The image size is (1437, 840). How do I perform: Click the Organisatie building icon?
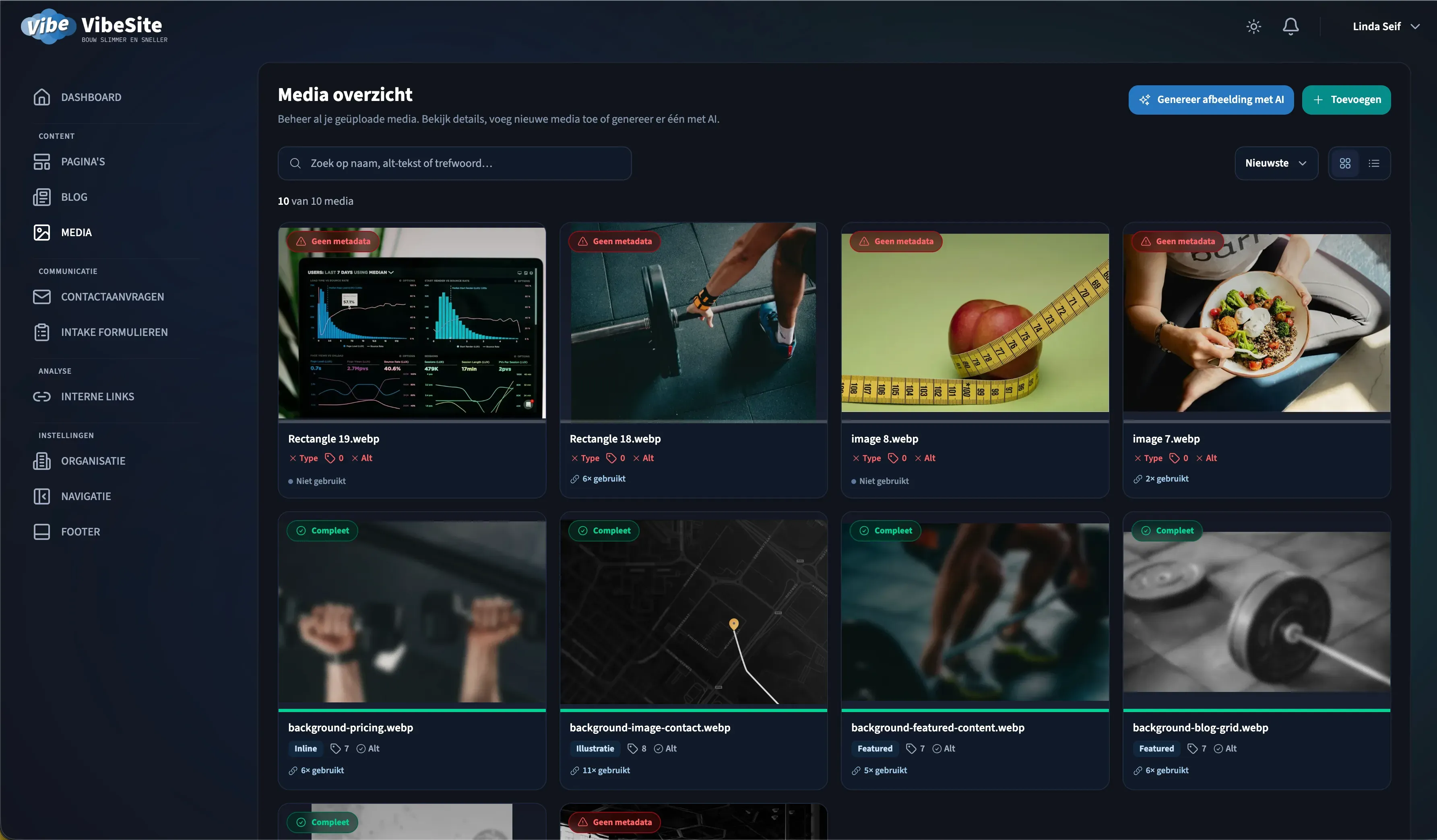point(41,461)
